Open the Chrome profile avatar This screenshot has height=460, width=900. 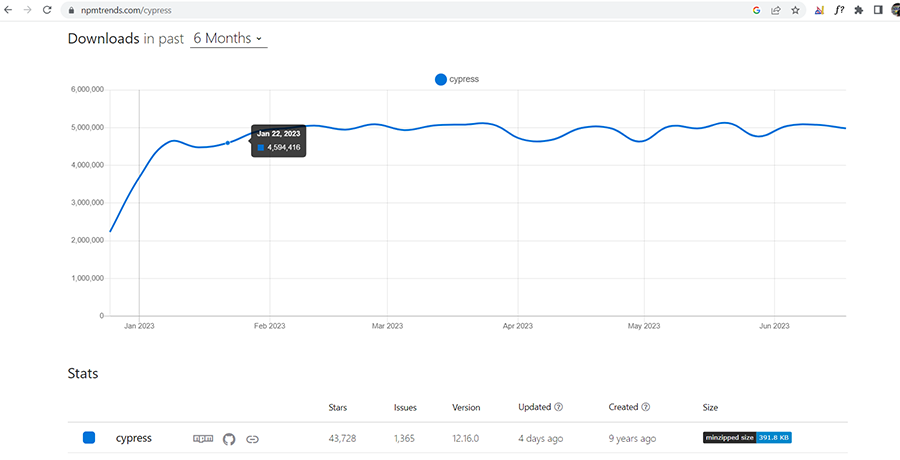(x=896, y=10)
